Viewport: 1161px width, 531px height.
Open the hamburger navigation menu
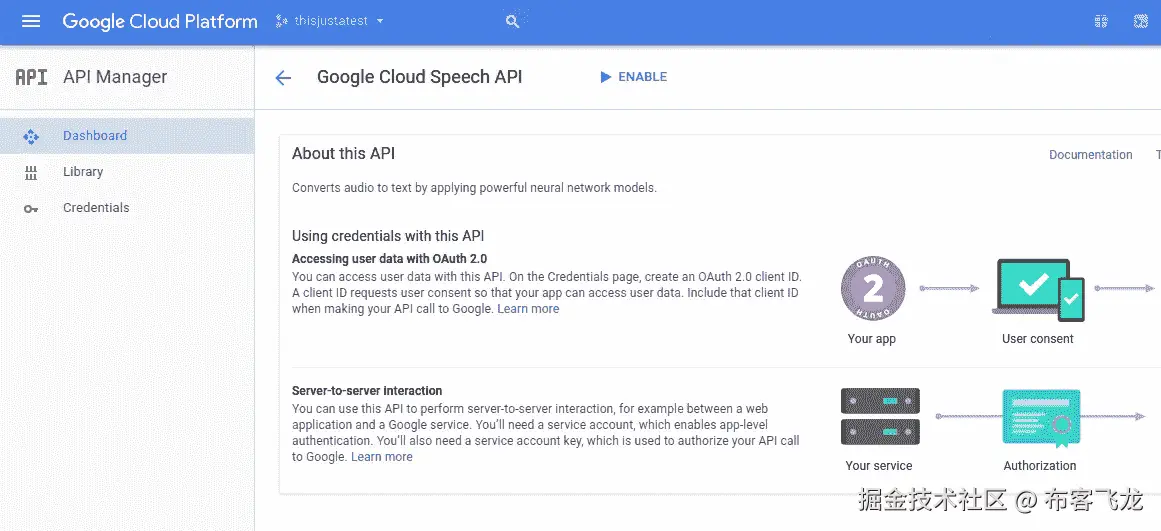[x=31, y=21]
